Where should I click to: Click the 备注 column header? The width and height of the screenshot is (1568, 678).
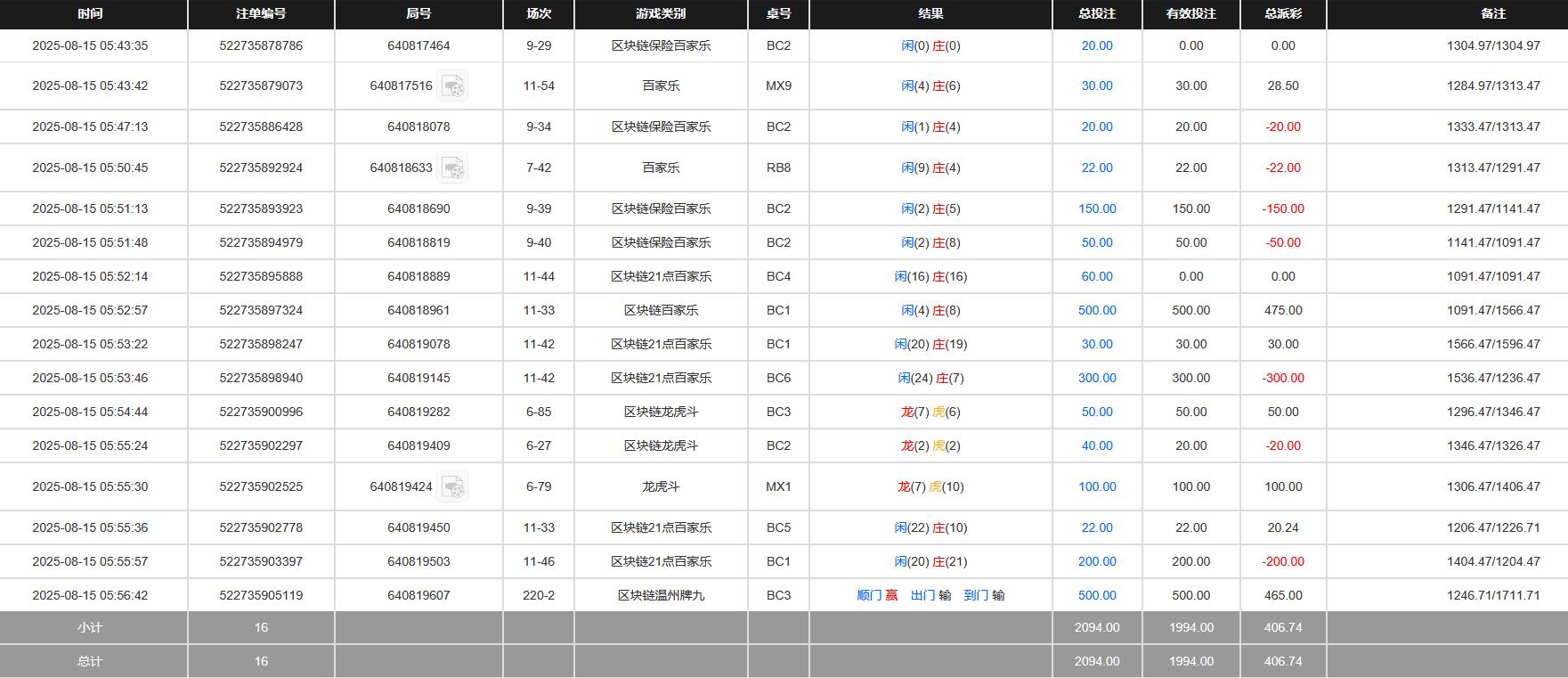[1493, 13]
